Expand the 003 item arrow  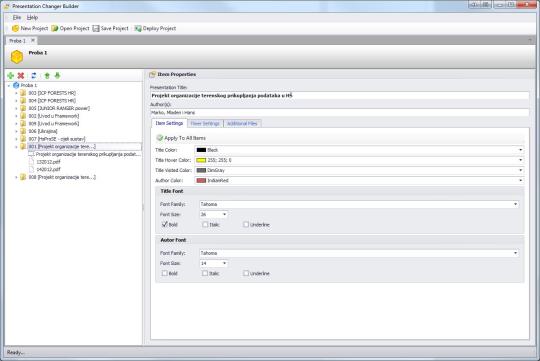pyautogui.click(x=16, y=93)
